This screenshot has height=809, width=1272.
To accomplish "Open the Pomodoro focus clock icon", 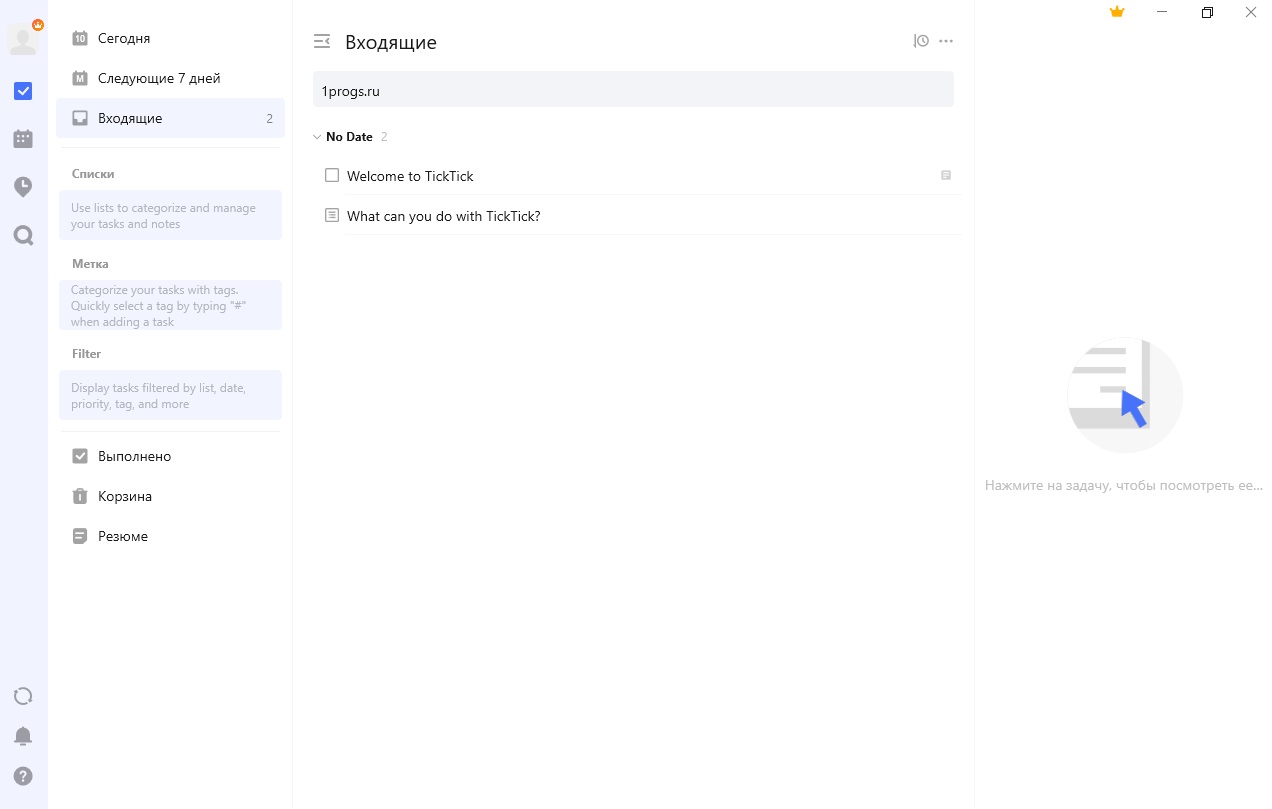I will point(23,187).
